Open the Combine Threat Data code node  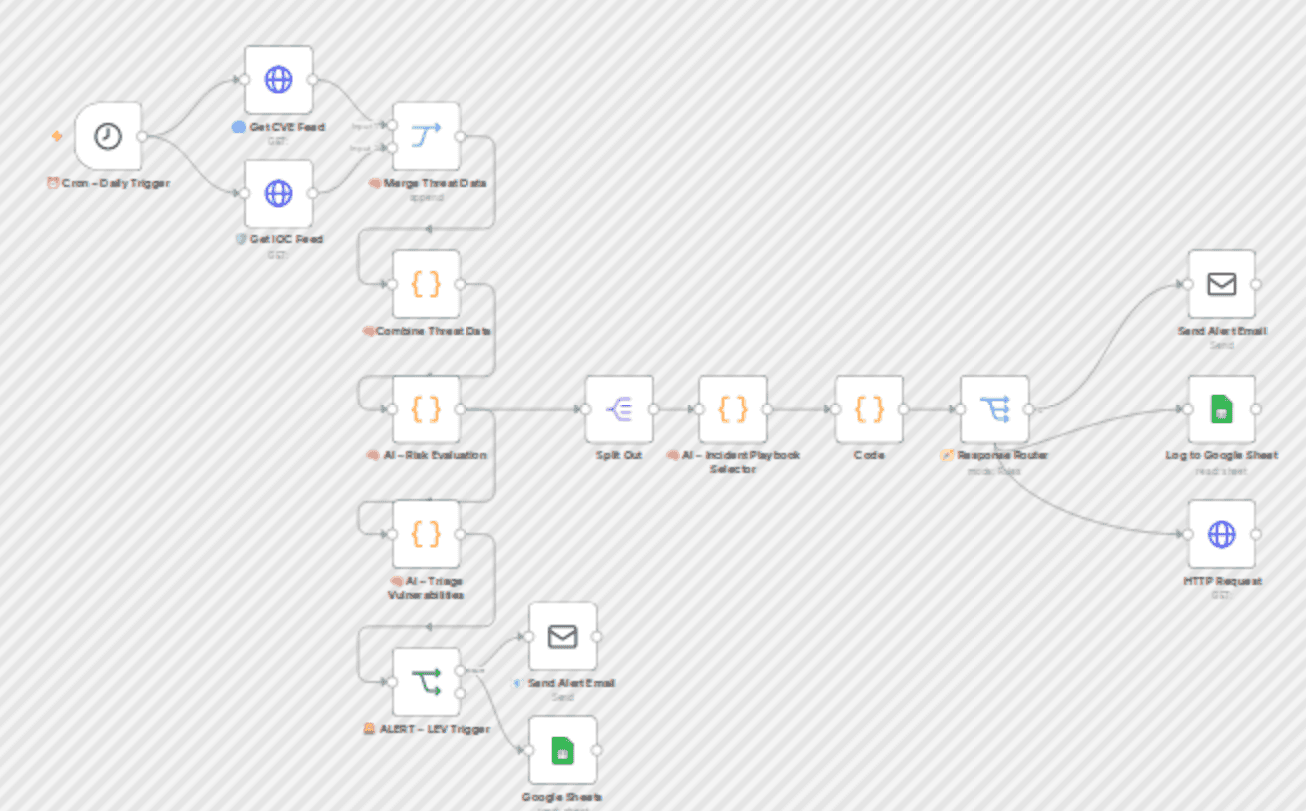(426, 284)
